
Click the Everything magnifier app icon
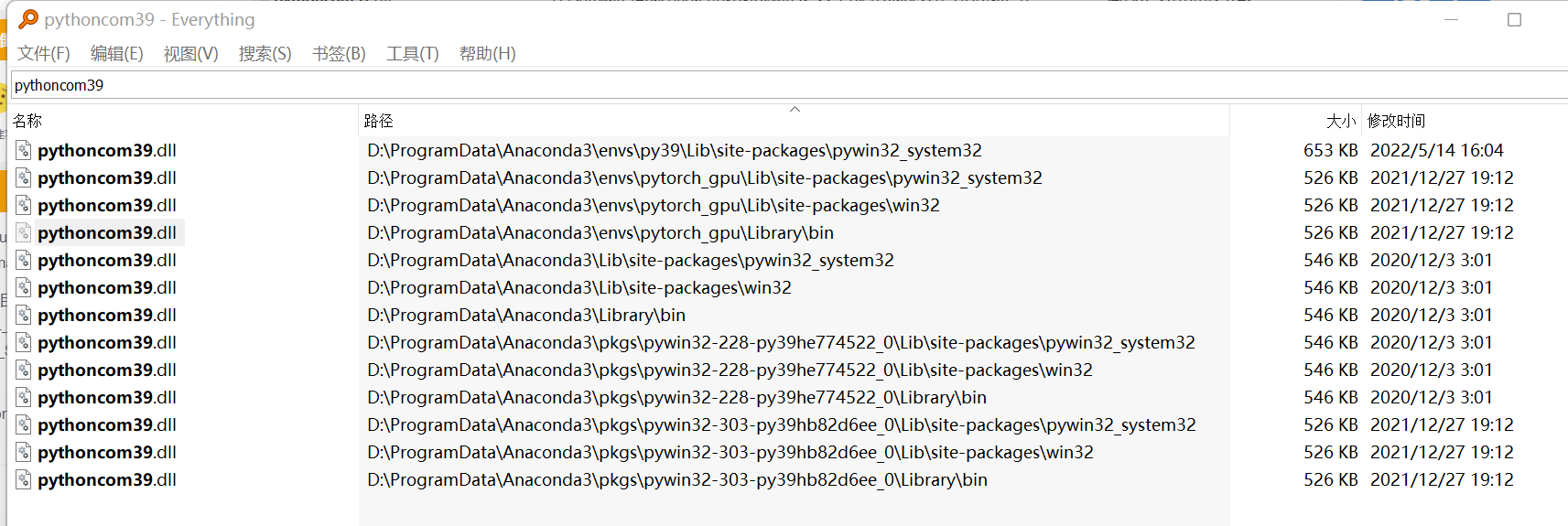point(28,19)
